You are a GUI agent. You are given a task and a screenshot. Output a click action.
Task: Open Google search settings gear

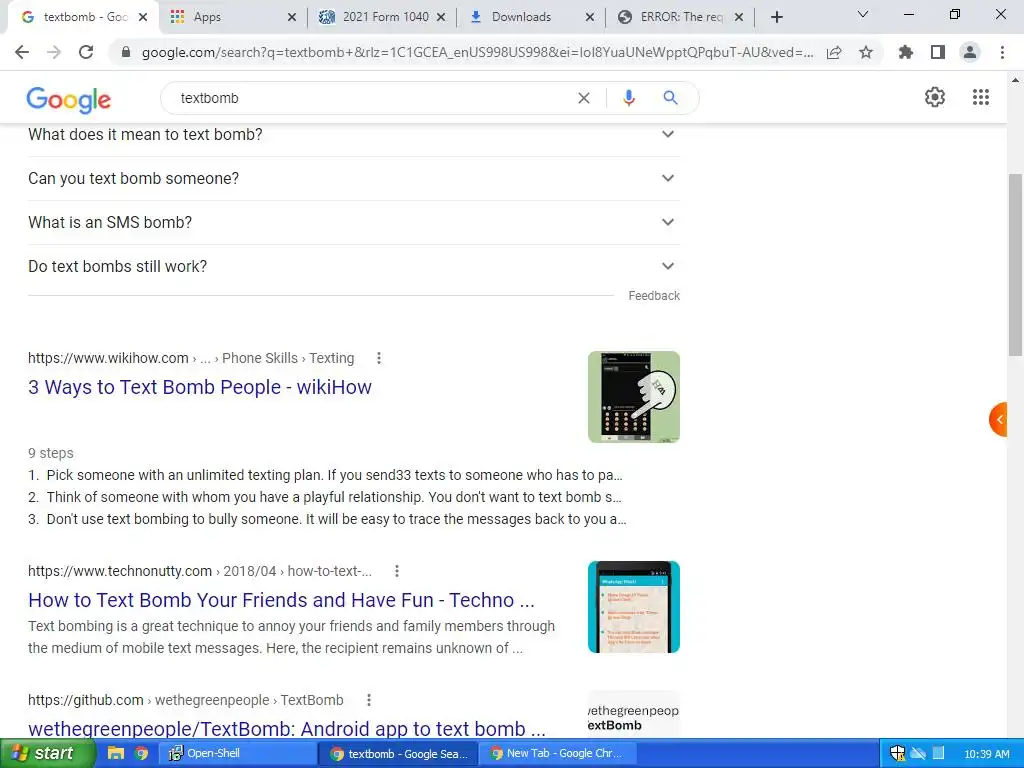(935, 97)
